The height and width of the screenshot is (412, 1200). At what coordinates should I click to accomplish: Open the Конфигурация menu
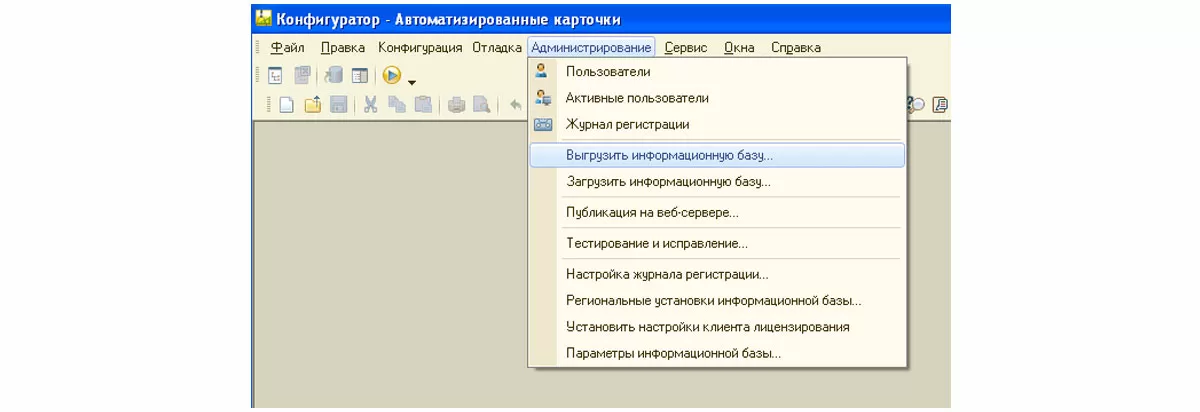pyautogui.click(x=420, y=47)
